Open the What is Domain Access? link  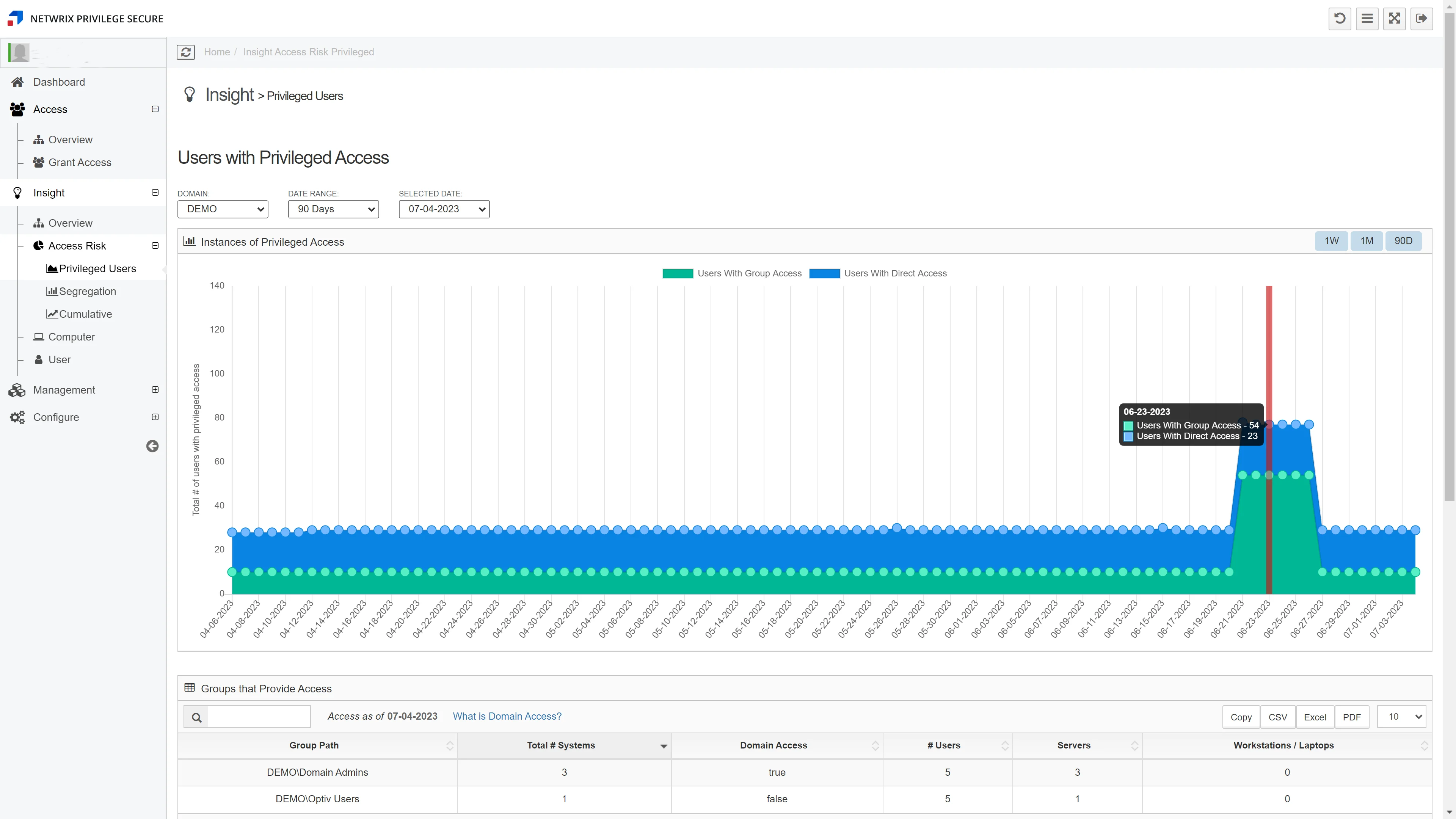tap(507, 716)
